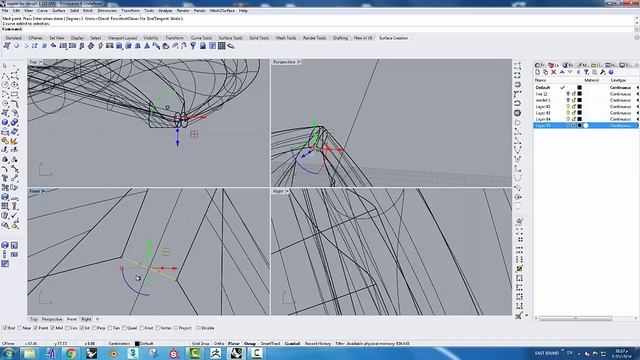Select the pointer tool at top of left toolbar

coord(5,66)
